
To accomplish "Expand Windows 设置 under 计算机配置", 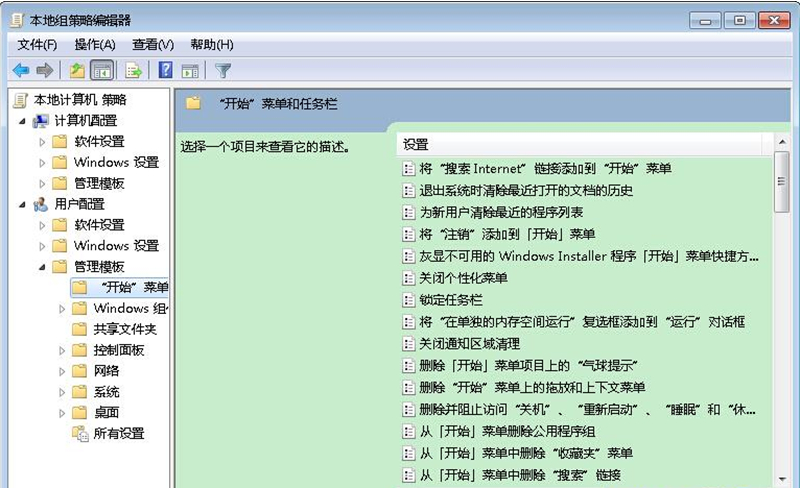I will [x=42, y=163].
